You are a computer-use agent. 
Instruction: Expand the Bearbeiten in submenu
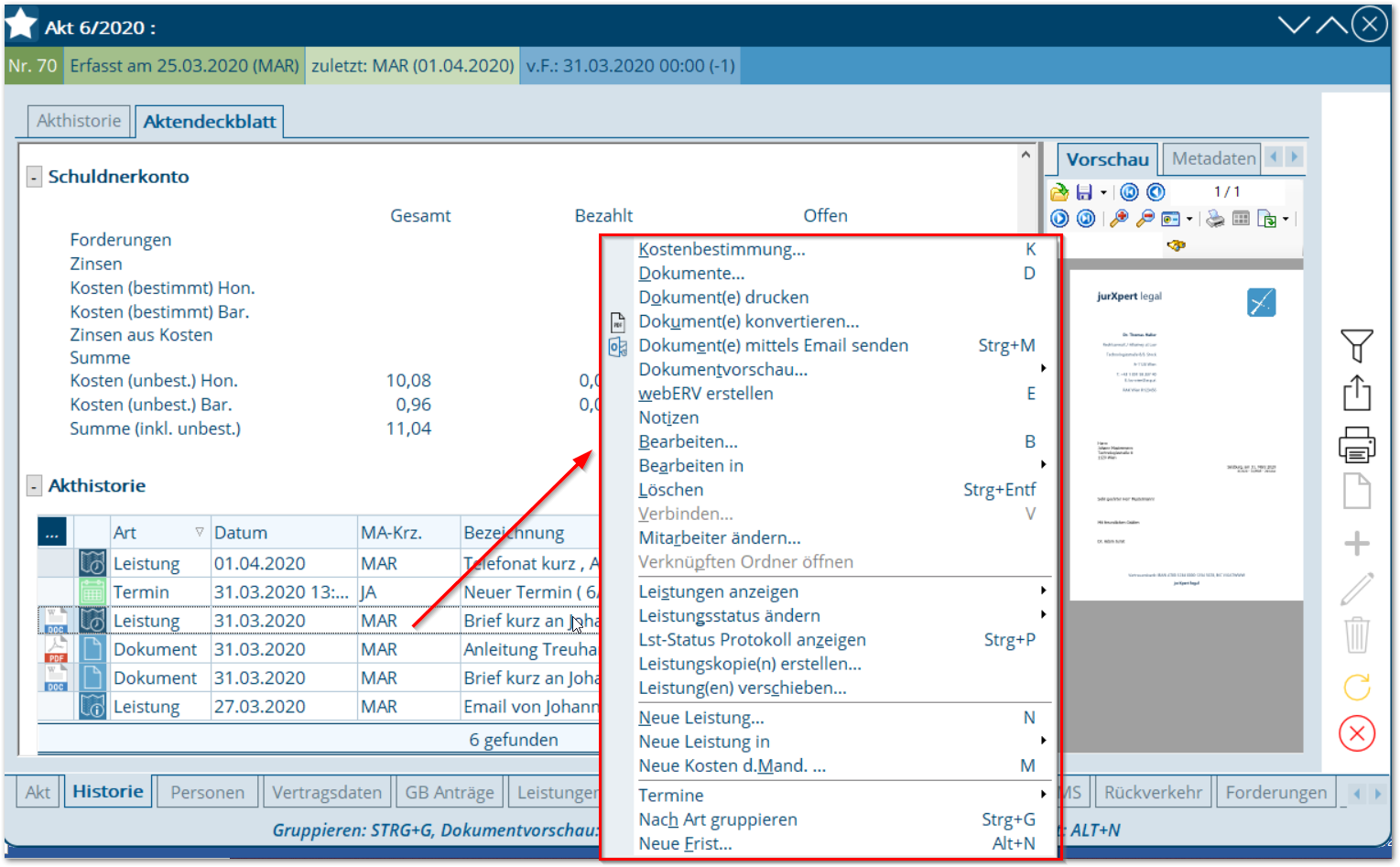tap(1043, 464)
